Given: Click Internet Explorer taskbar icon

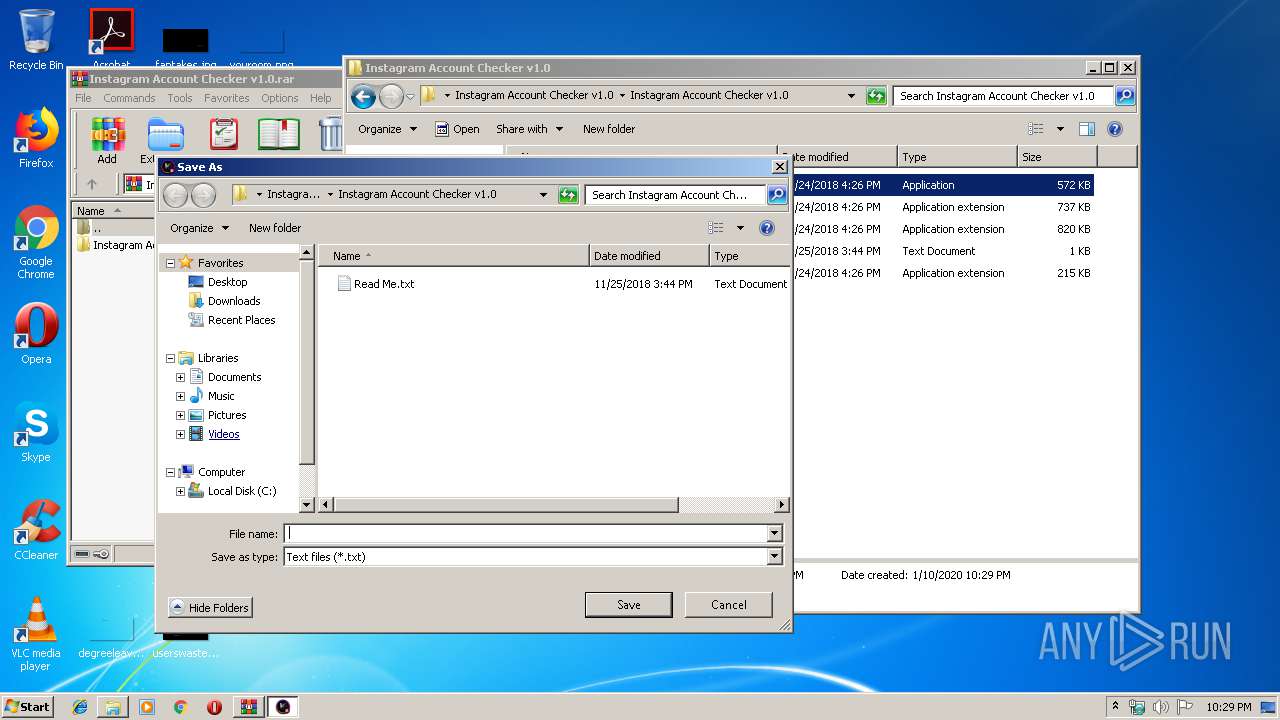Looking at the screenshot, I should pos(80,707).
